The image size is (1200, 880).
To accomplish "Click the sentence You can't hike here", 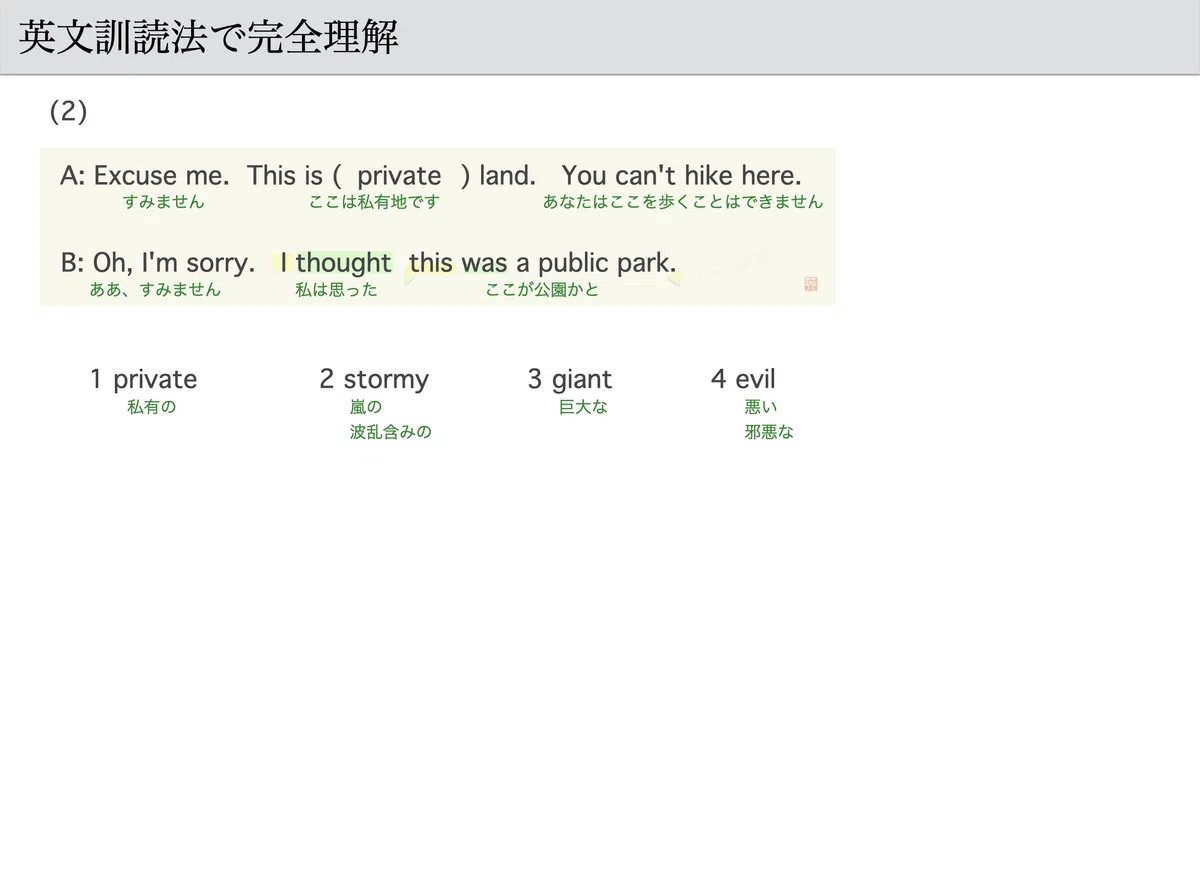I will click(682, 176).
